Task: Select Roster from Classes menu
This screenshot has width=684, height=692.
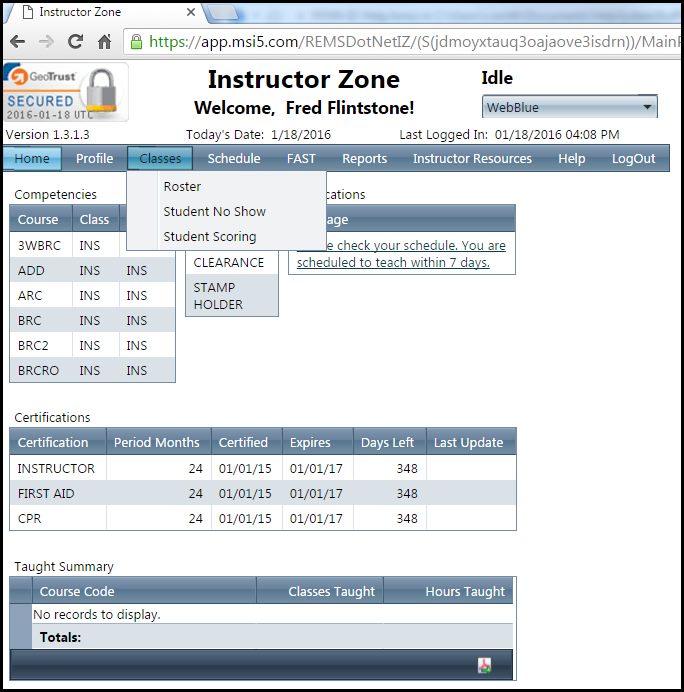Action: [182, 186]
